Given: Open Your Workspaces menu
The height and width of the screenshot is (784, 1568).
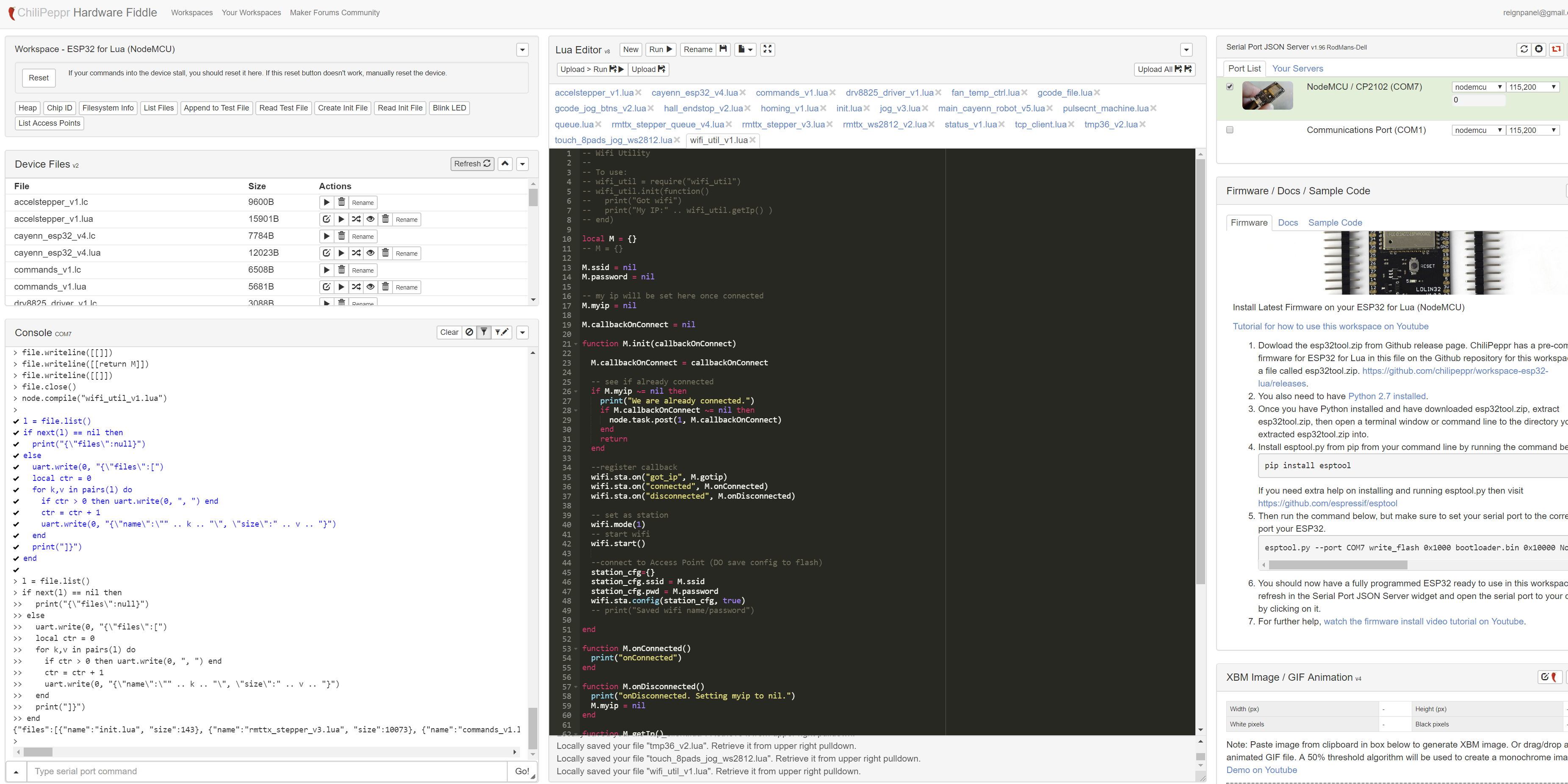Looking at the screenshot, I should pyautogui.click(x=252, y=13).
